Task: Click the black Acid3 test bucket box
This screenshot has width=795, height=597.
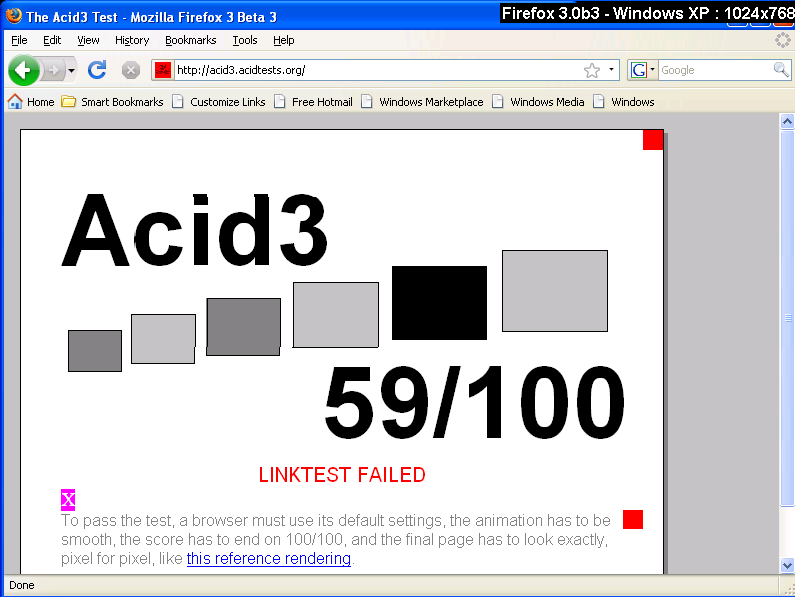Action: (439, 303)
